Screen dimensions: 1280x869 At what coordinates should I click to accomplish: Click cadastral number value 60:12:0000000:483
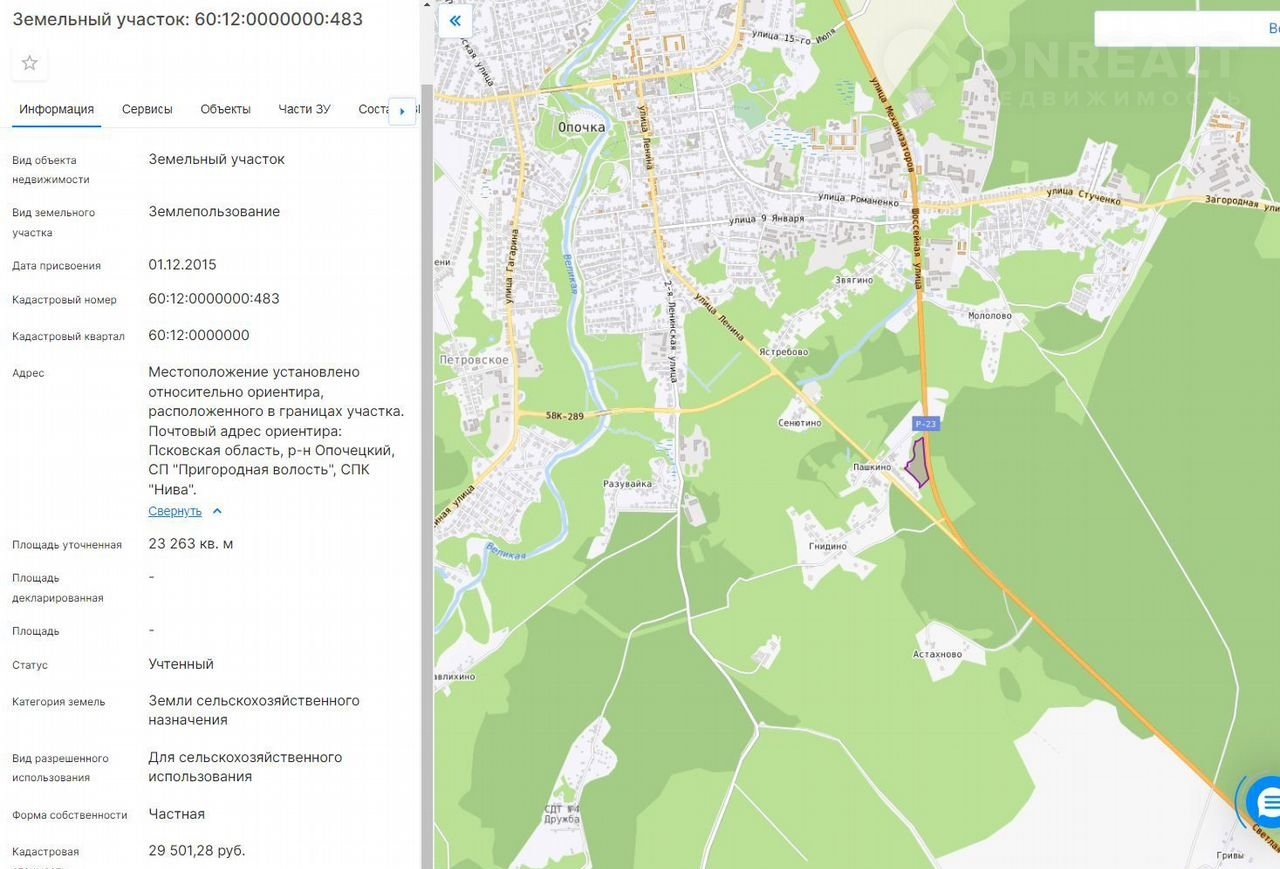[x=214, y=299]
